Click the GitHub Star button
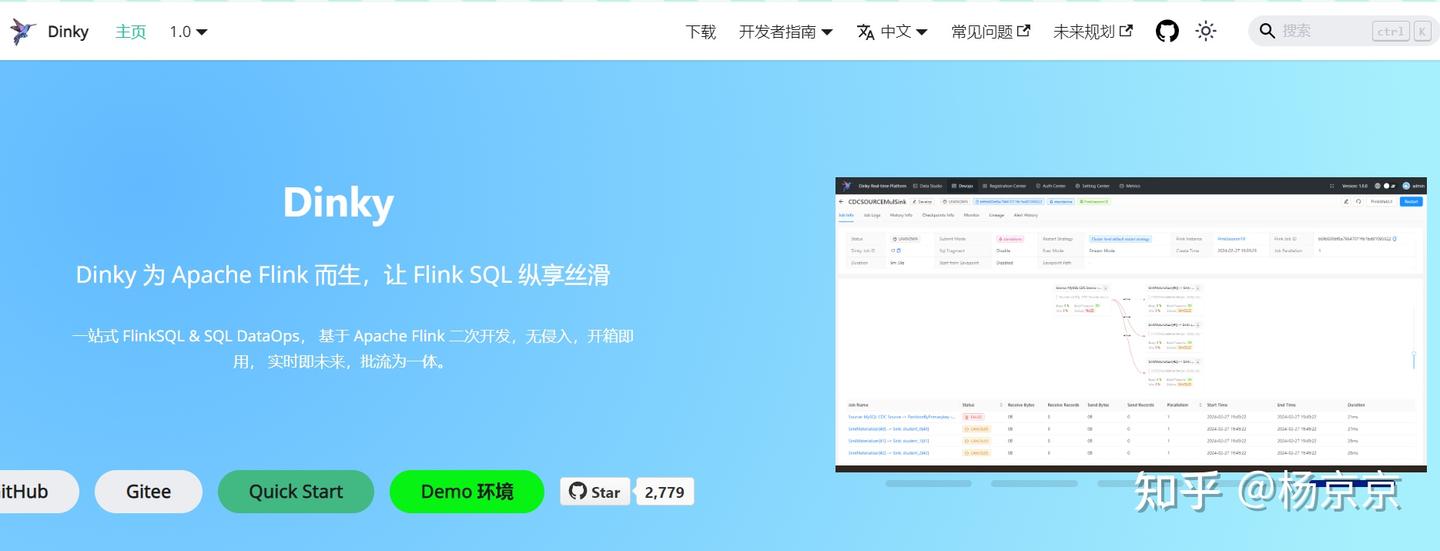The image size is (1440, 551). point(595,491)
